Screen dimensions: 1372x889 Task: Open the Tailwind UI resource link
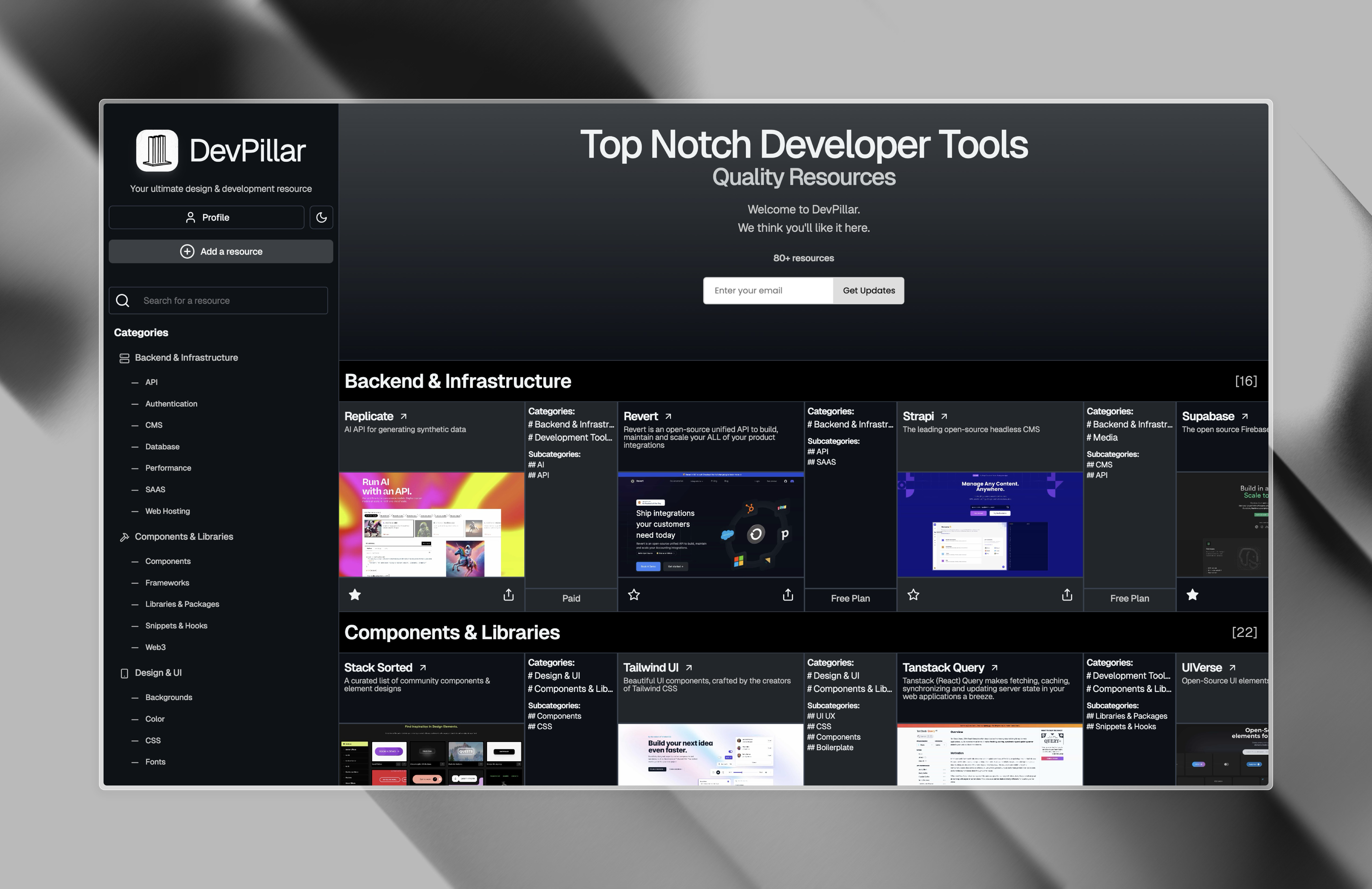(651, 667)
